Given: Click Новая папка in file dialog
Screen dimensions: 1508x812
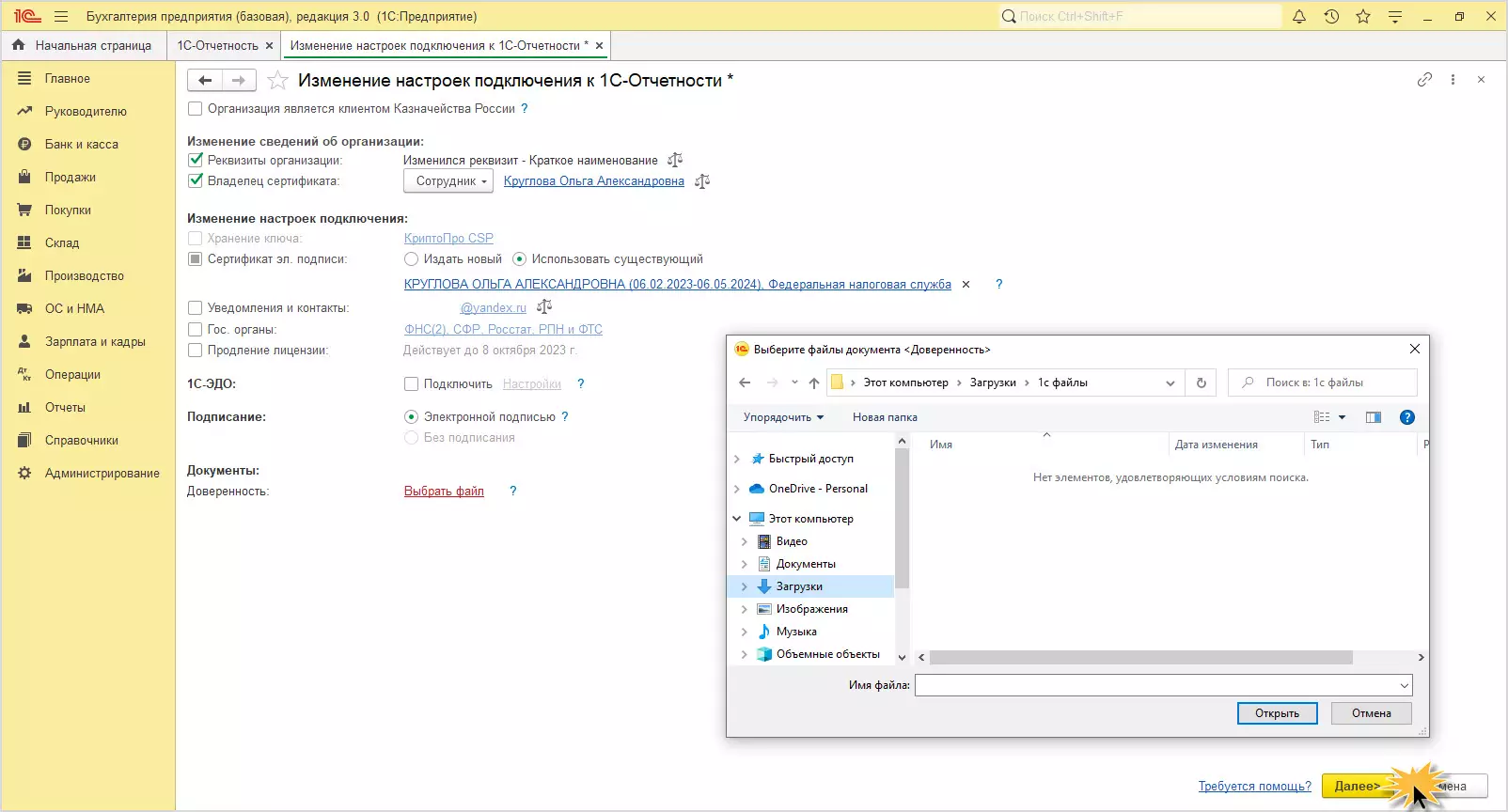Looking at the screenshot, I should point(885,417).
